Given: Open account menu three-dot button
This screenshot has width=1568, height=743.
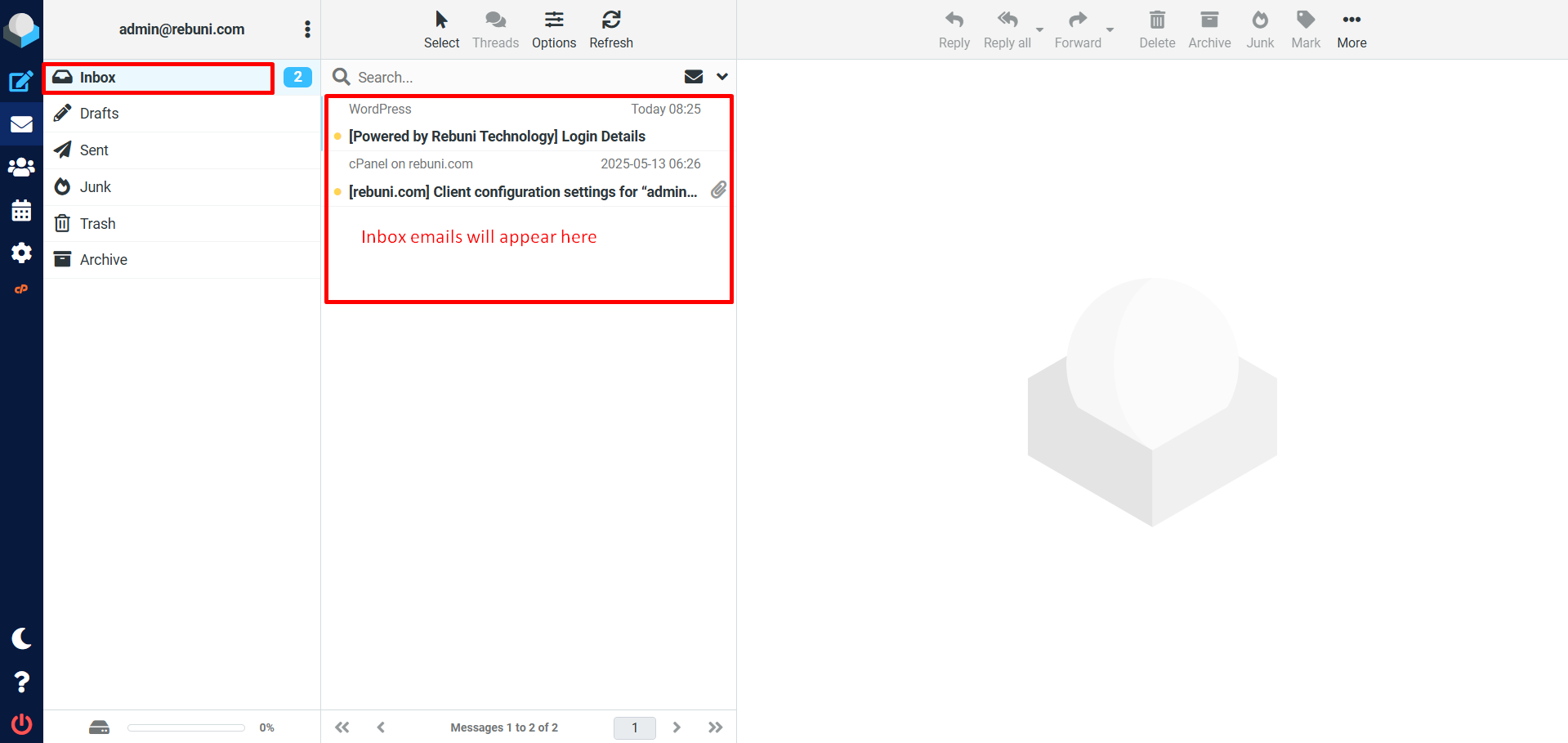Looking at the screenshot, I should pos(307,29).
